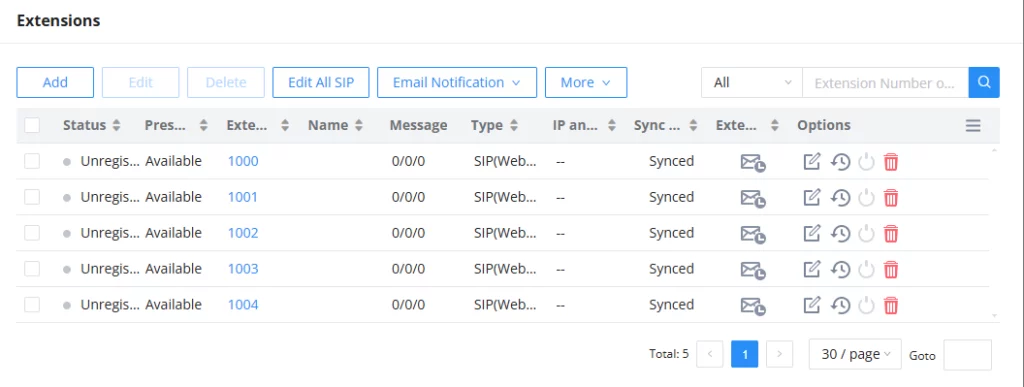Open the history clock icon for extension 1001
This screenshot has width=1024, height=387.
tap(840, 197)
